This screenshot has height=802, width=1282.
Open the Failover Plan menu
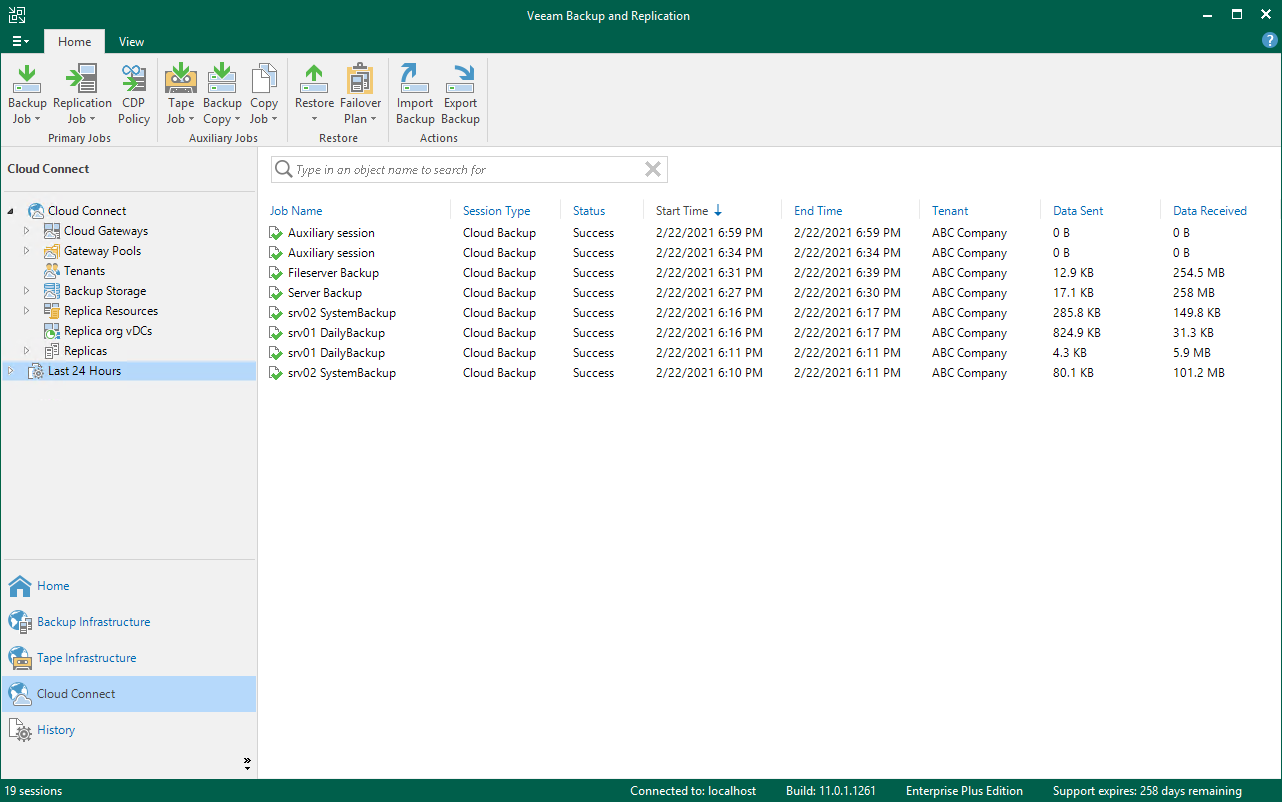360,94
